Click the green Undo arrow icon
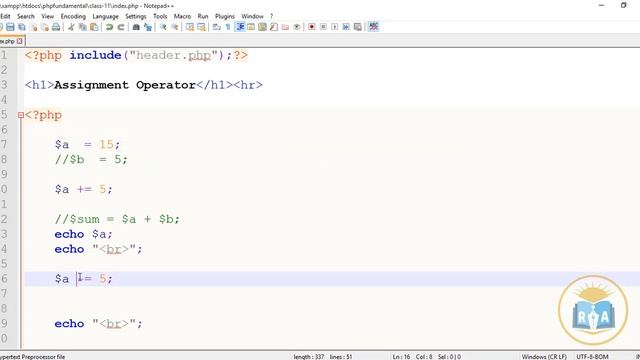The image size is (640, 360). [x=109, y=27]
